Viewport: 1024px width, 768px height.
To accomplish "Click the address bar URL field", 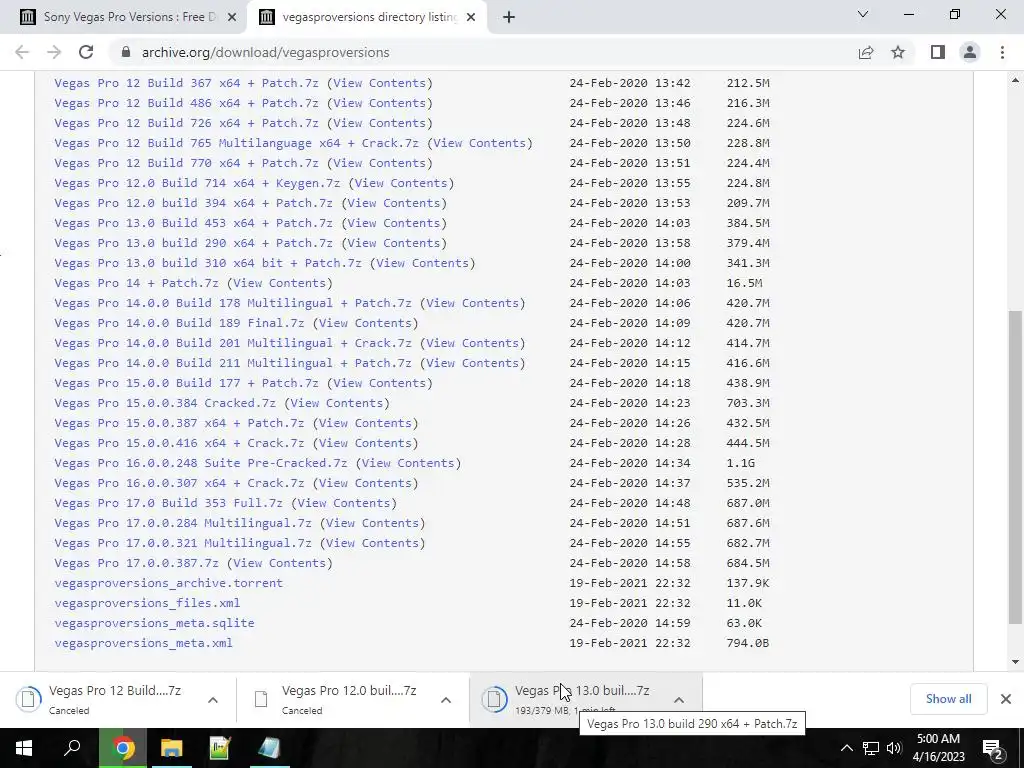I will tap(483, 52).
